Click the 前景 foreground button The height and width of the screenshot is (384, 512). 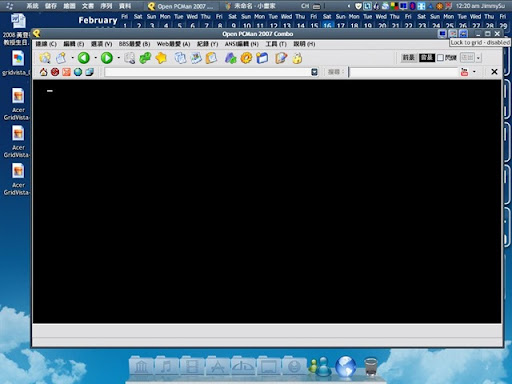coord(409,58)
